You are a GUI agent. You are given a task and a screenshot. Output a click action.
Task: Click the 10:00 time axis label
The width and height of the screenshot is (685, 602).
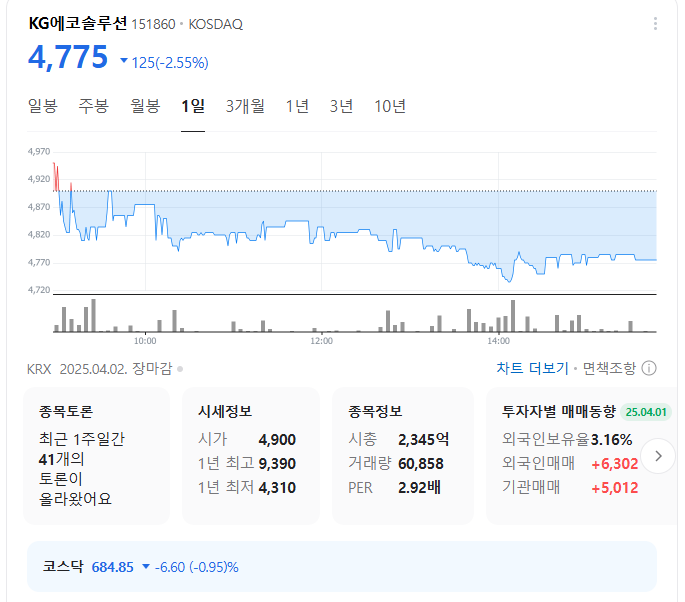click(145, 341)
